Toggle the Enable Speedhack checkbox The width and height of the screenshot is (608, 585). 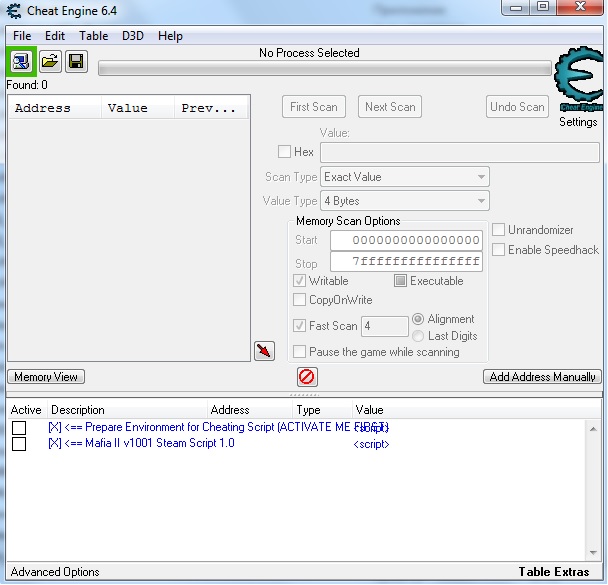click(x=498, y=250)
